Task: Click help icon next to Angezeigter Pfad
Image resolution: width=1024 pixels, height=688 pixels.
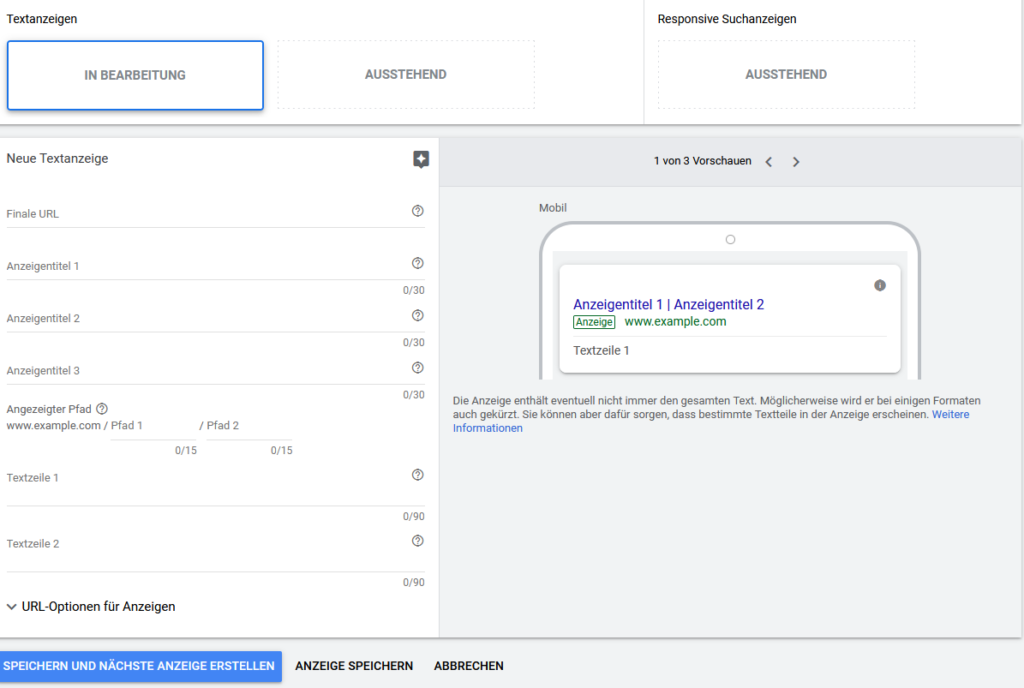Action: [x=102, y=408]
